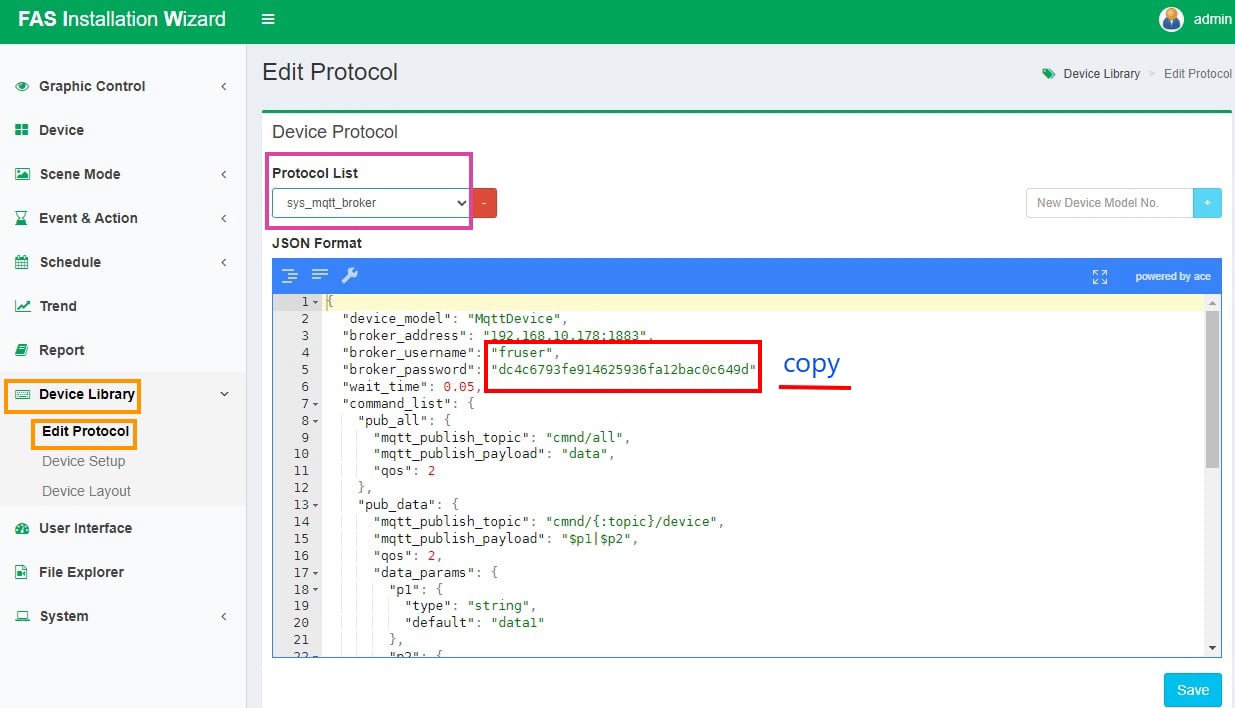Fold the command_list block at line 7

[x=316, y=404]
